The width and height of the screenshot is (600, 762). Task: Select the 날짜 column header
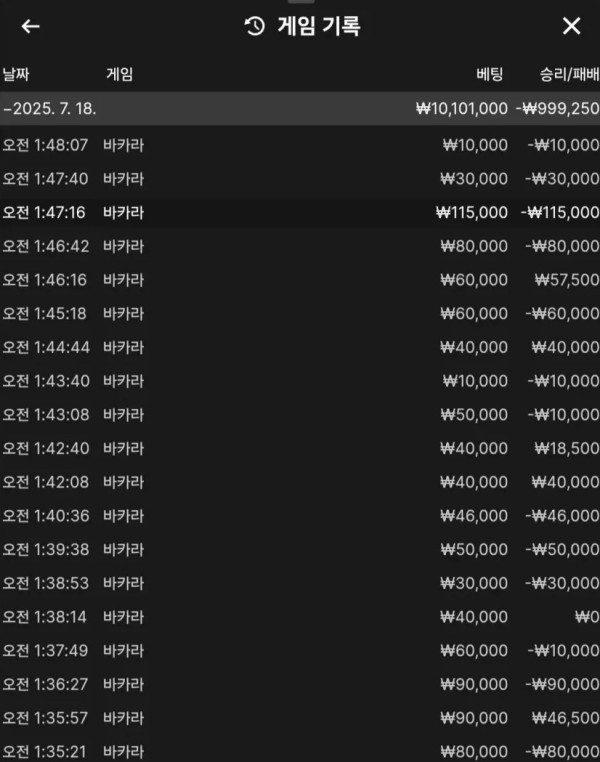point(16,74)
